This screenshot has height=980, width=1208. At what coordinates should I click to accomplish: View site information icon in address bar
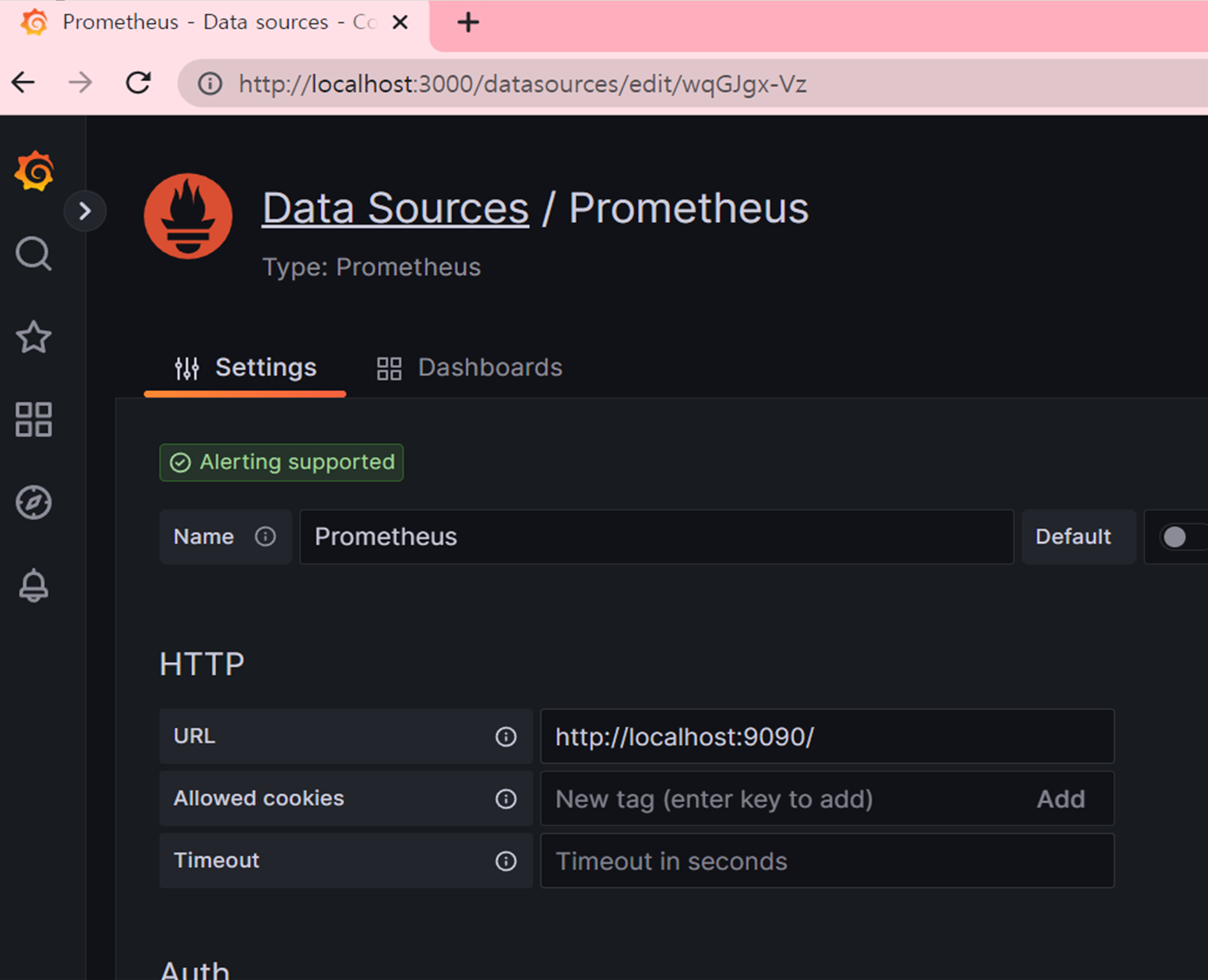tap(210, 83)
